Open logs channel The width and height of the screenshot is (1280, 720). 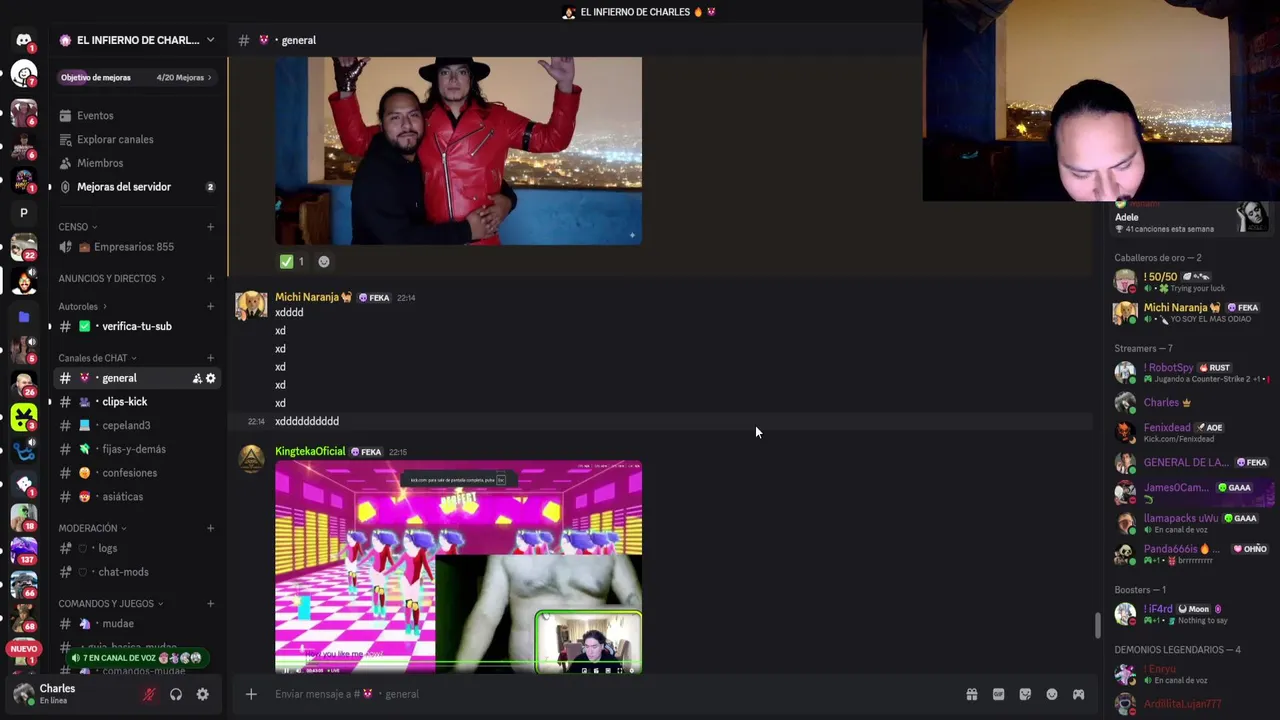[136, 548]
